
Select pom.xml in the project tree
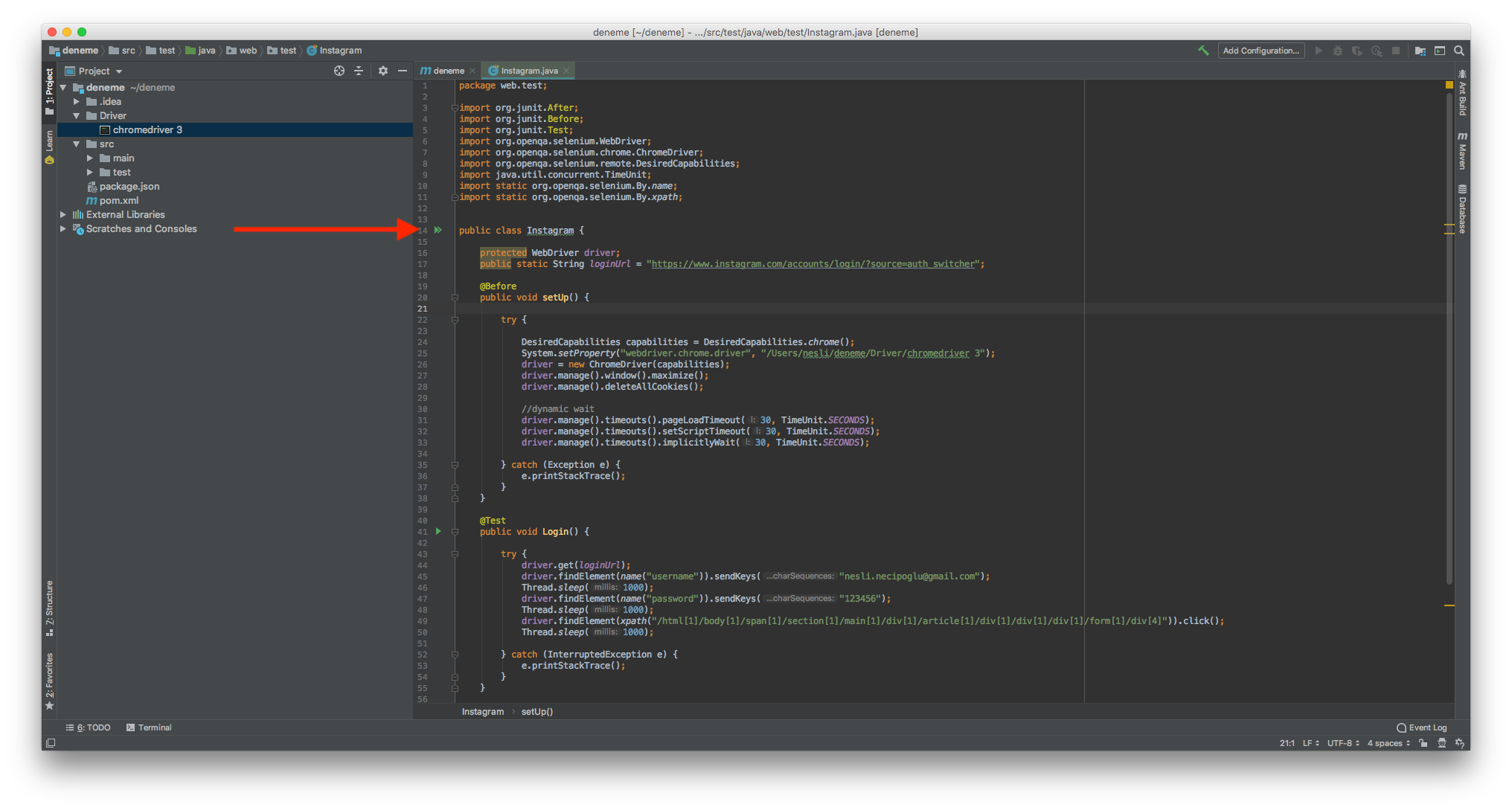119,201
